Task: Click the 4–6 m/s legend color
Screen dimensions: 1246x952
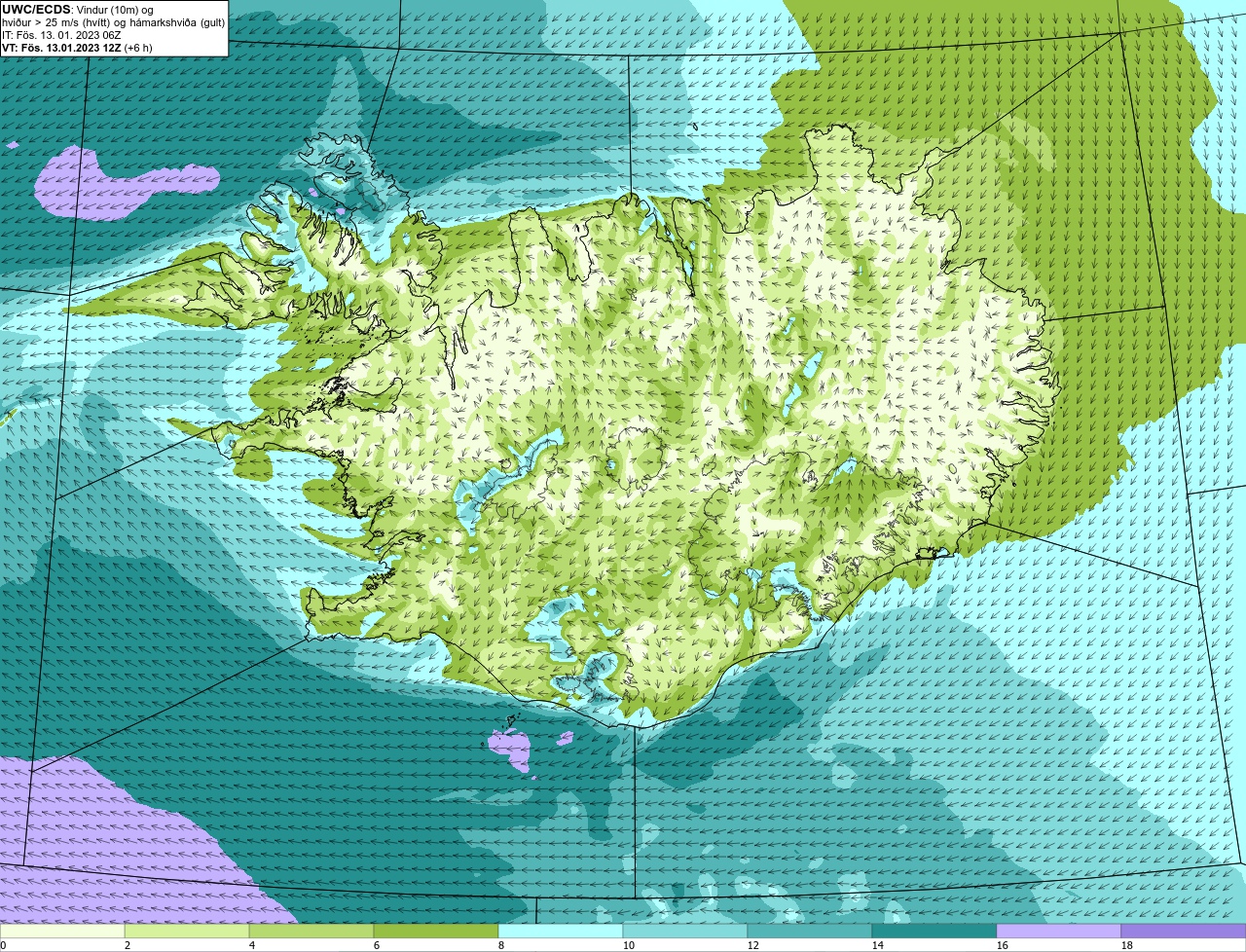Action: 311,932
